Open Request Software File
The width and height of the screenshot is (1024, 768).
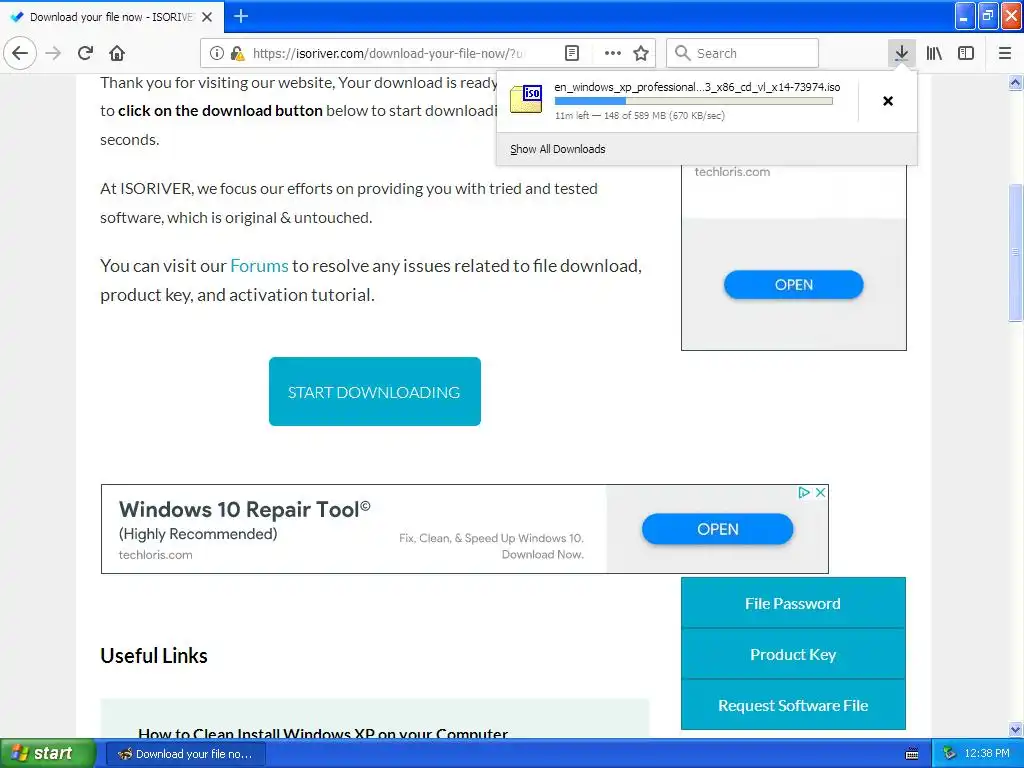(793, 705)
